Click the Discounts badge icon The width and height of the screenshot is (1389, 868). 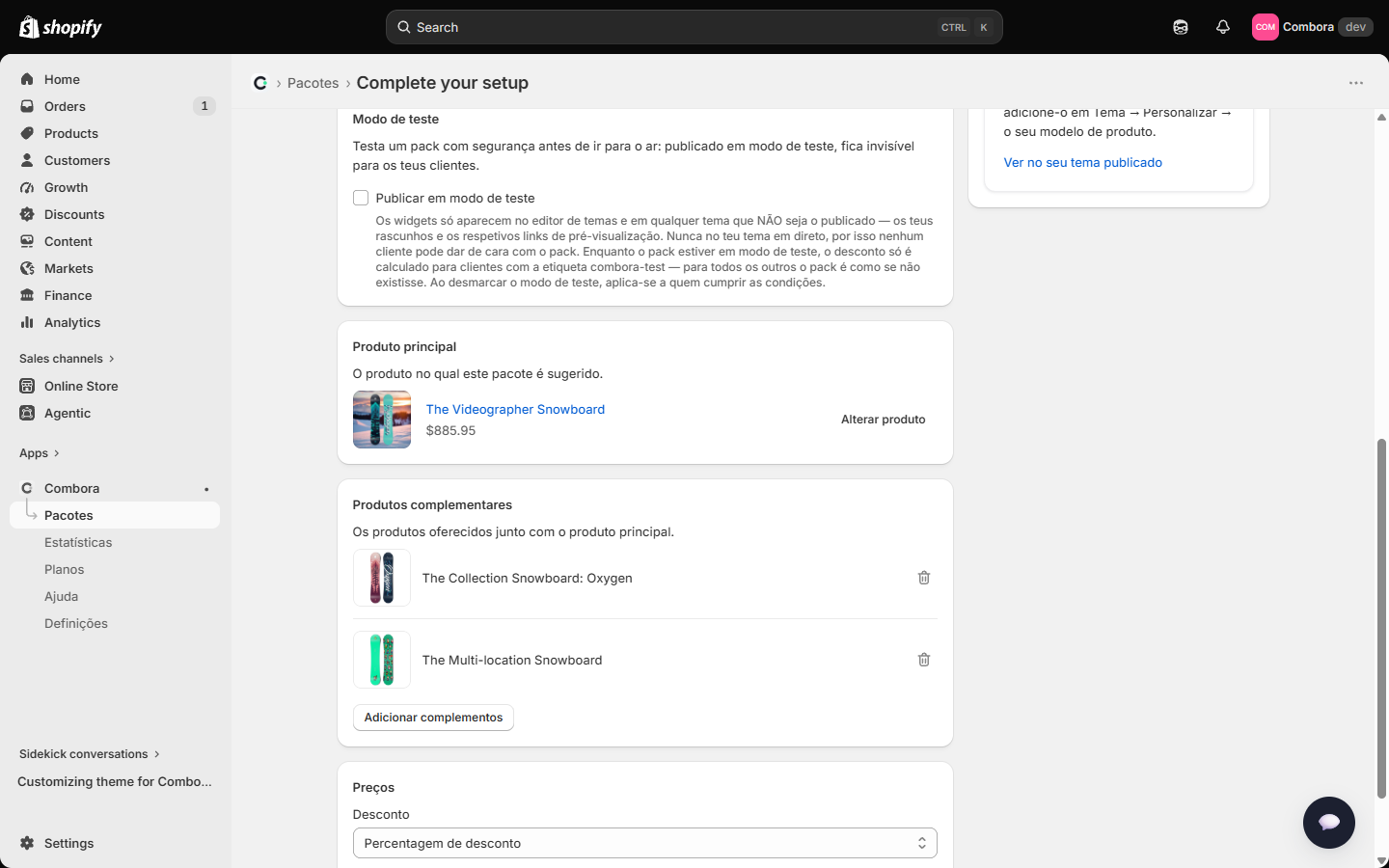(27, 214)
